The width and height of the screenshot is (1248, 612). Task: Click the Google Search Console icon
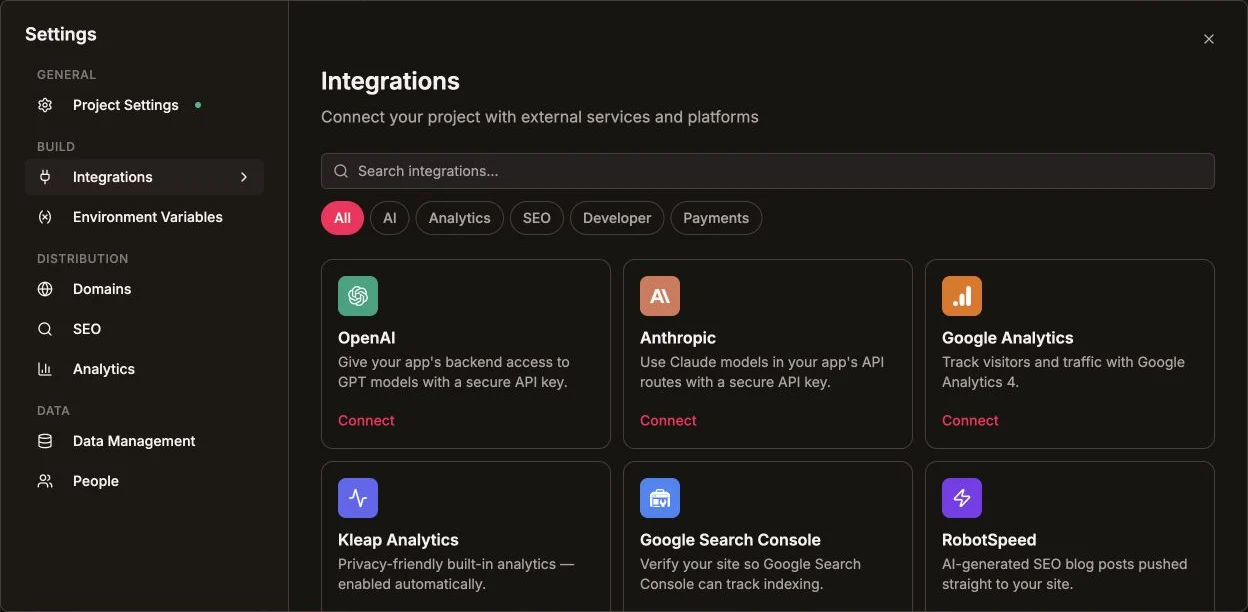click(660, 498)
